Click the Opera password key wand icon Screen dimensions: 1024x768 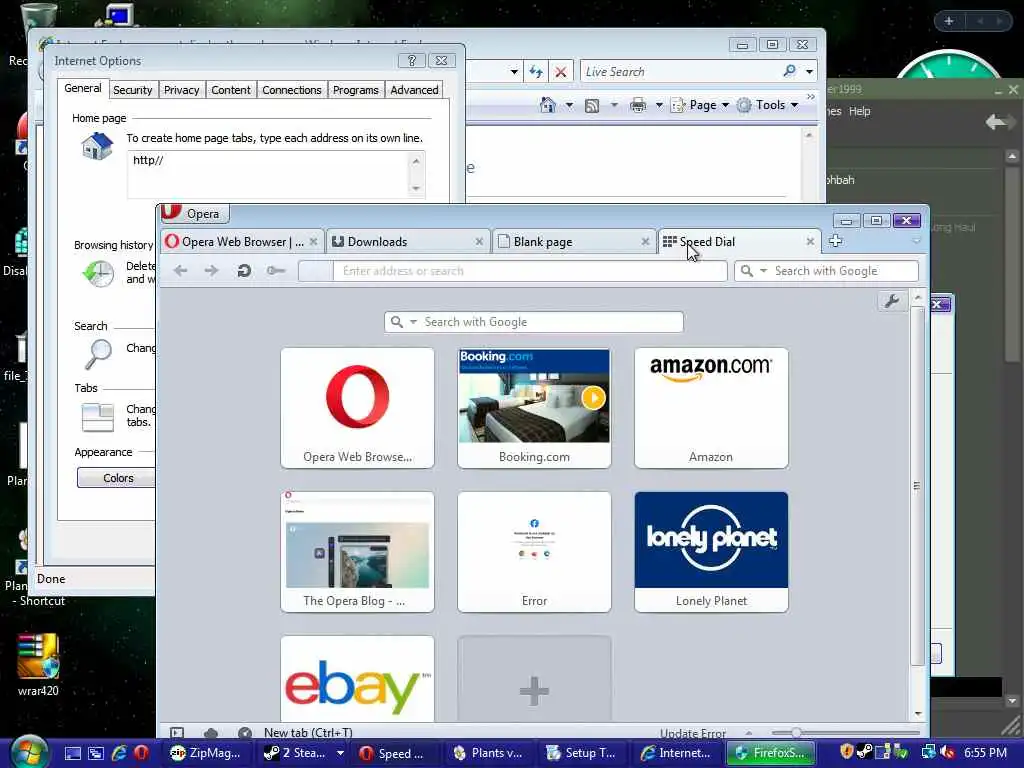[276, 270]
